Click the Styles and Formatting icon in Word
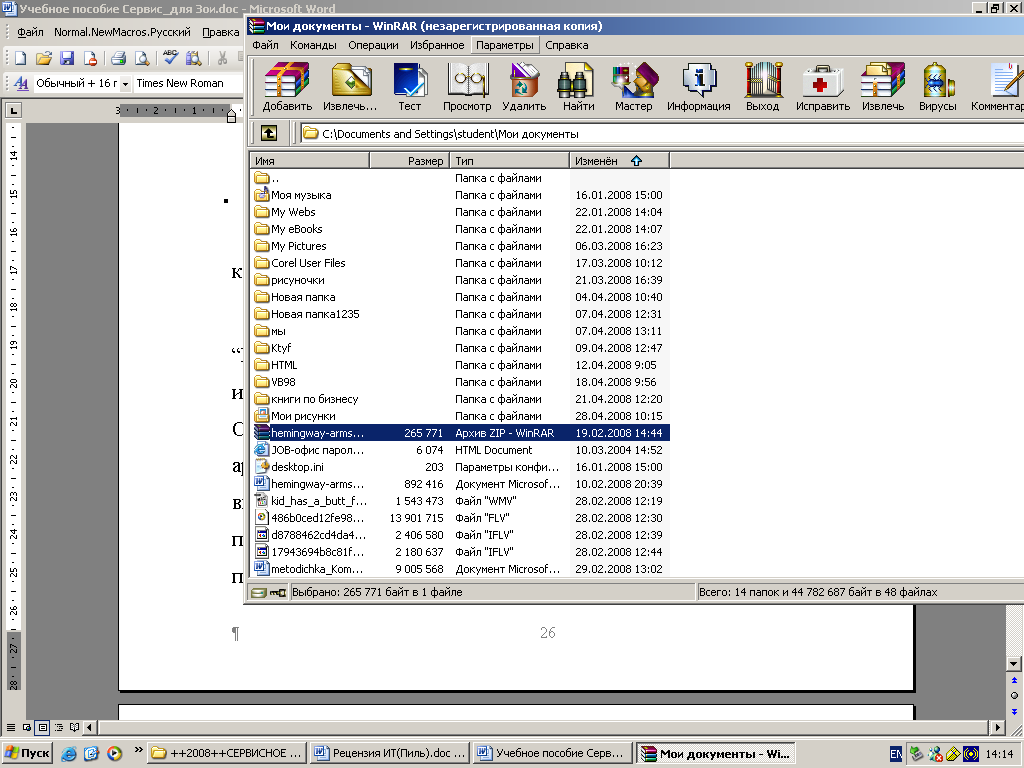Viewport: 1024px width, 768px height. [21, 84]
